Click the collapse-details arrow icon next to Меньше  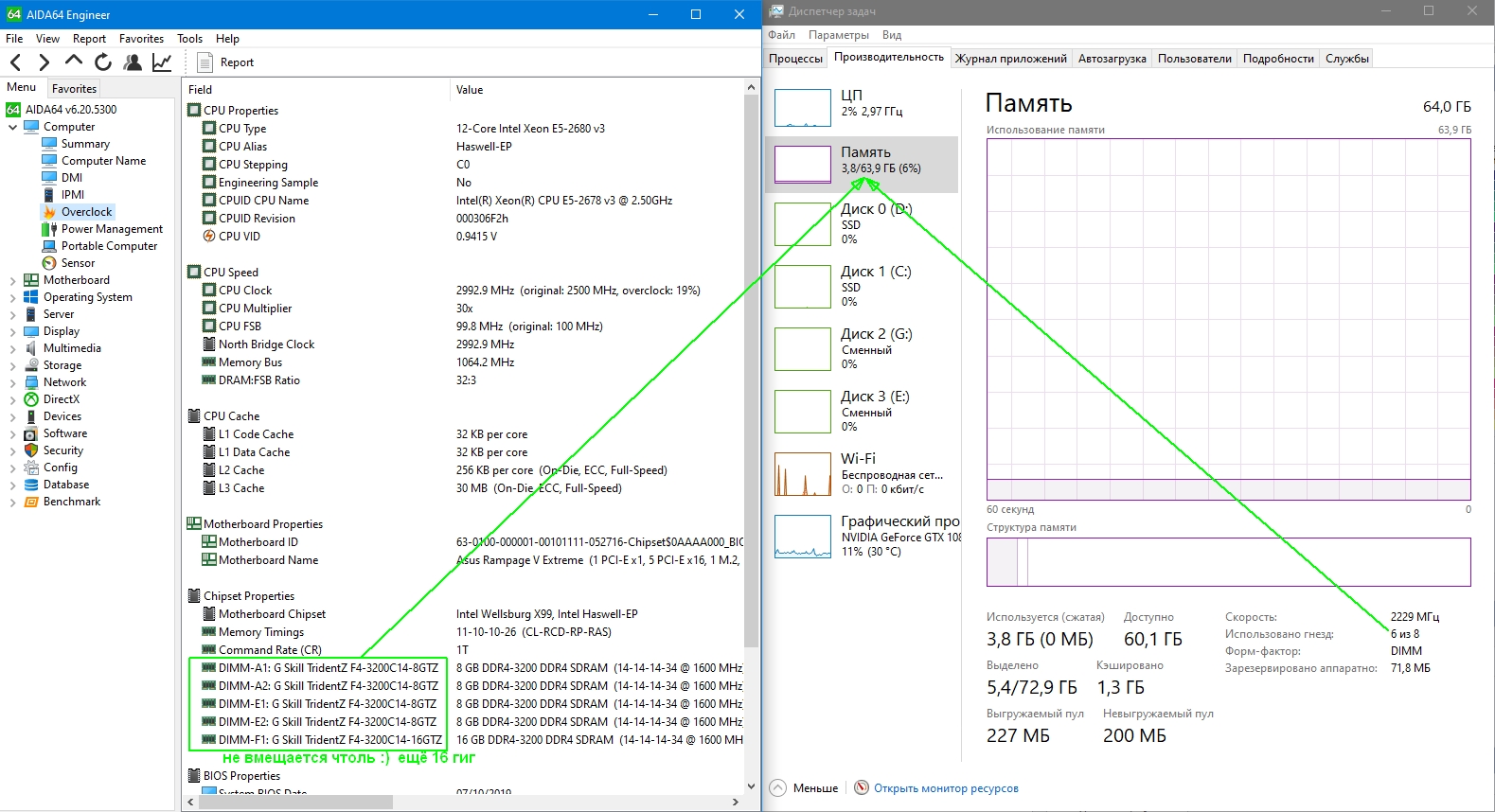click(778, 787)
